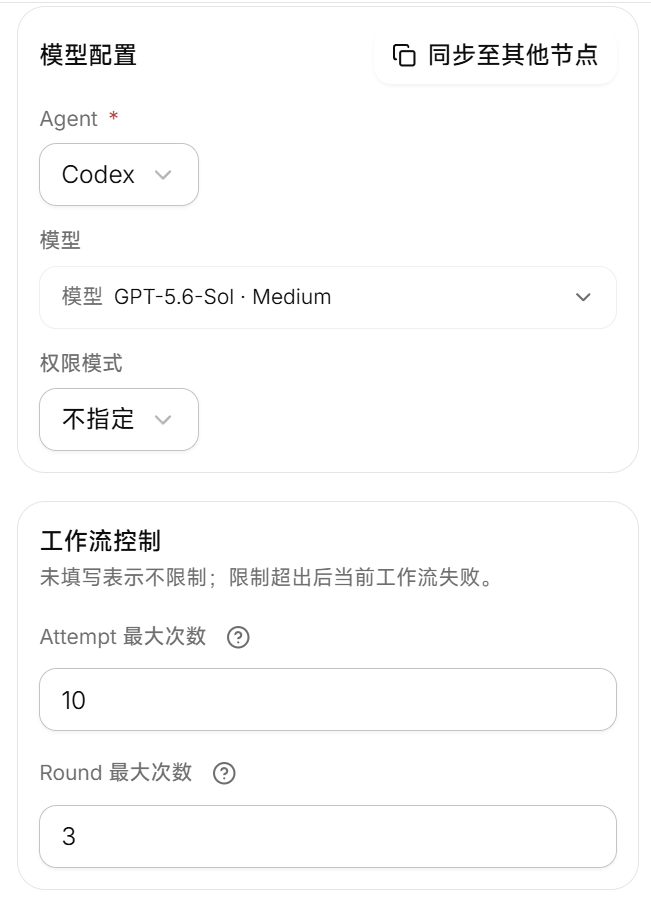Viewport: 651px width, 901px height.
Task: Open the 不指定 permission mode dropdown
Action: (x=119, y=419)
